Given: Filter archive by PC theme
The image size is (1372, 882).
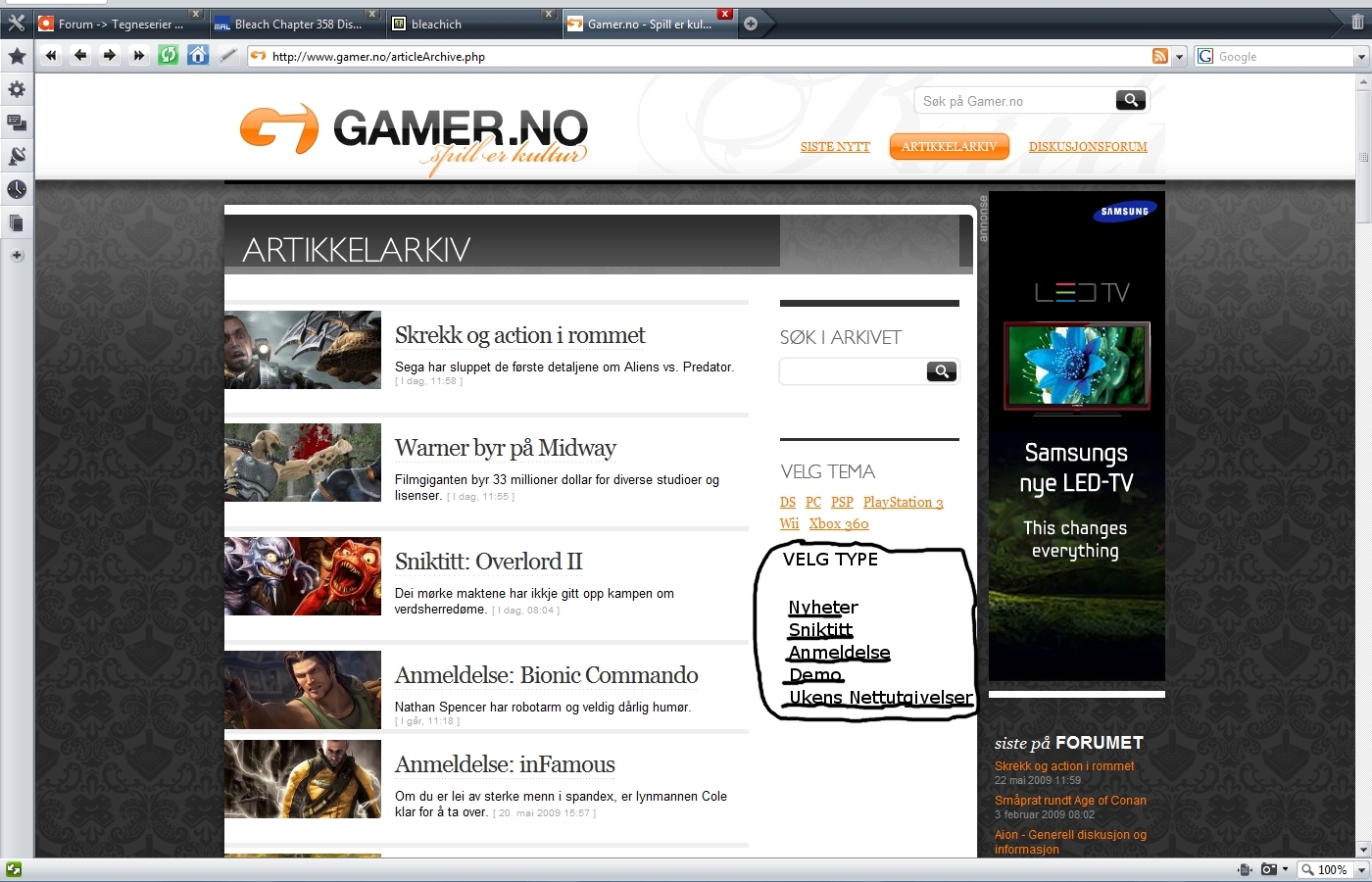Looking at the screenshot, I should point(813,502).
